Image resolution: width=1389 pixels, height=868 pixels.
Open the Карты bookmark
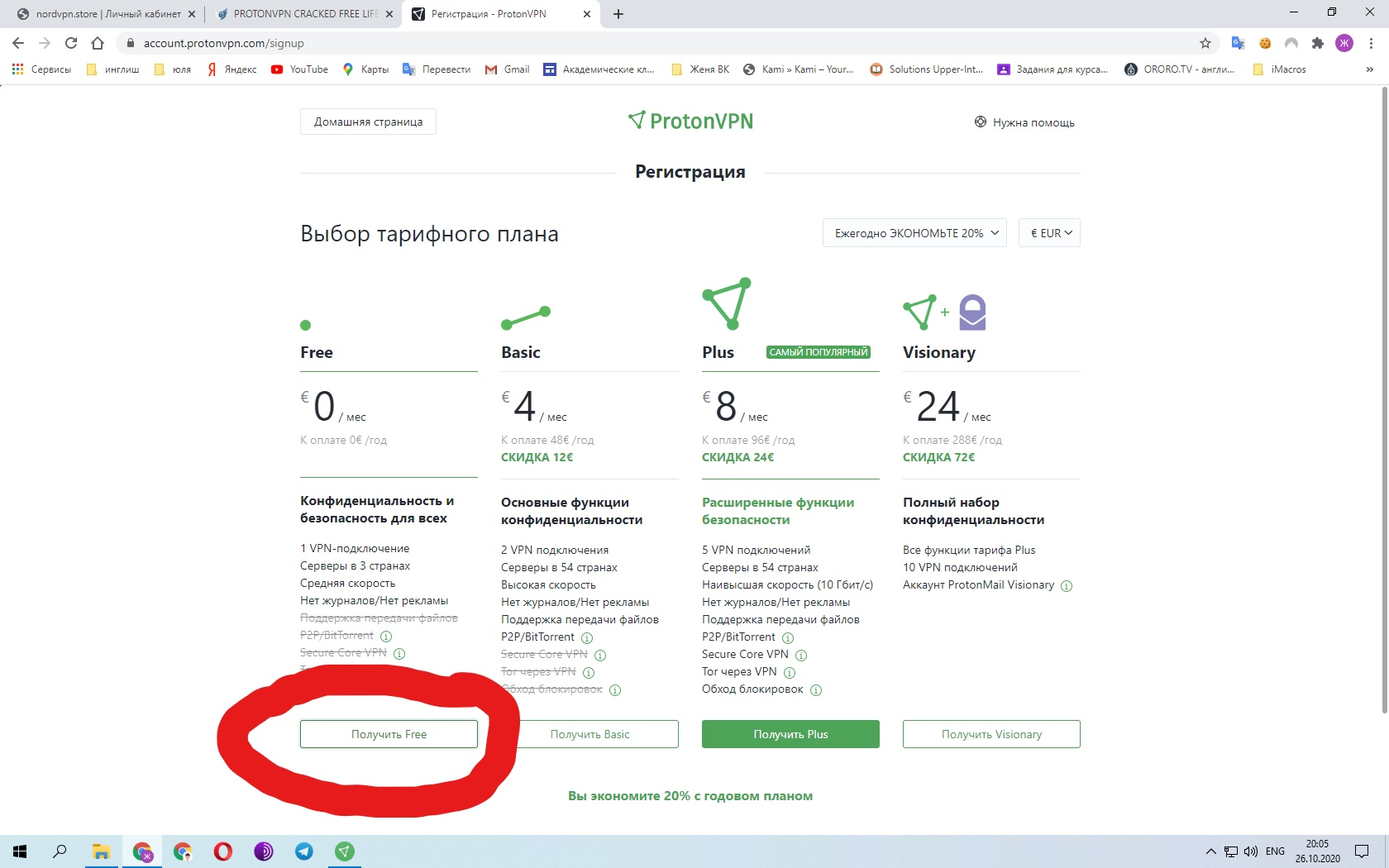tap(366, 69)
